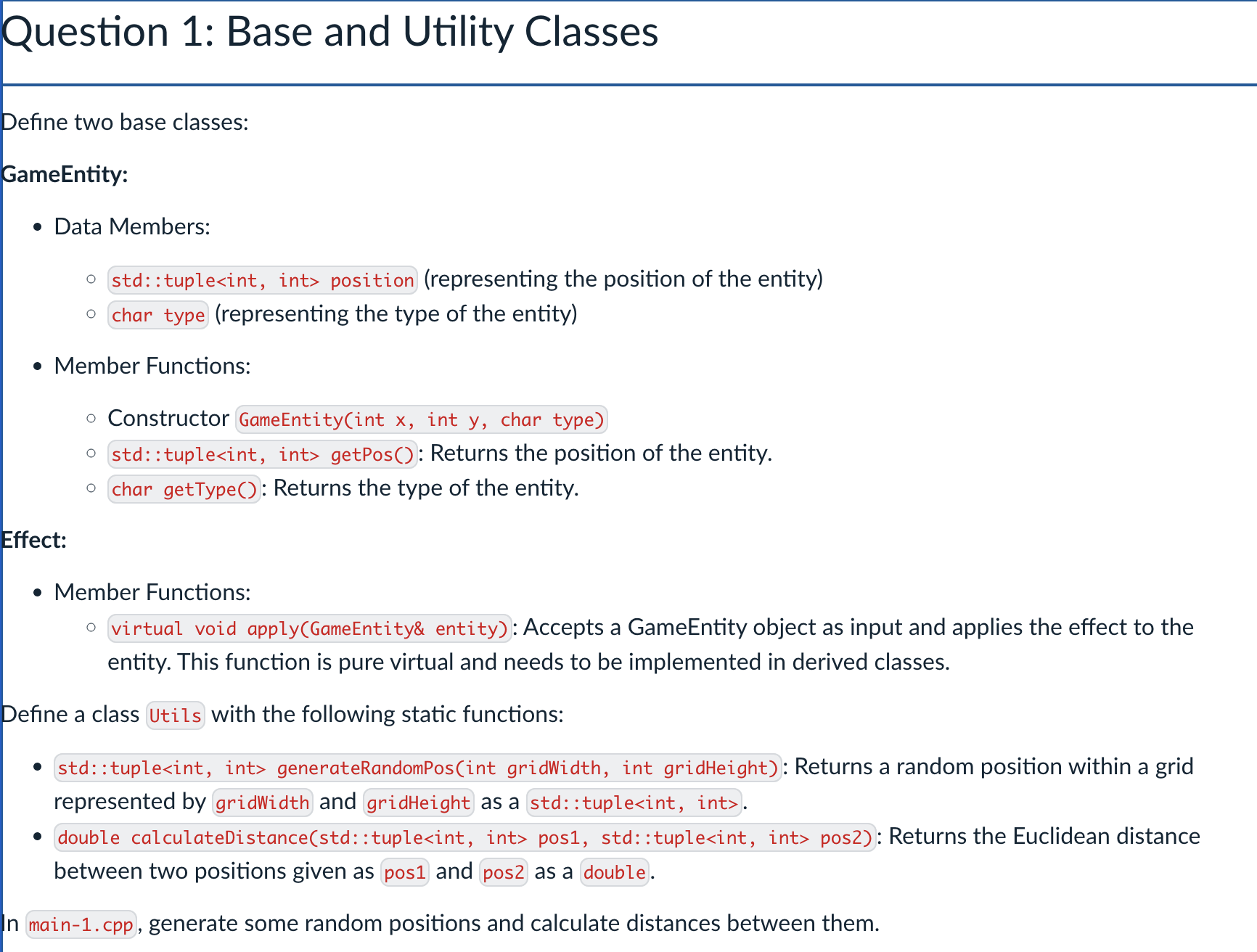Click the GameEntity constructor code snippet

pyautogui.click(x=421, y=419)
